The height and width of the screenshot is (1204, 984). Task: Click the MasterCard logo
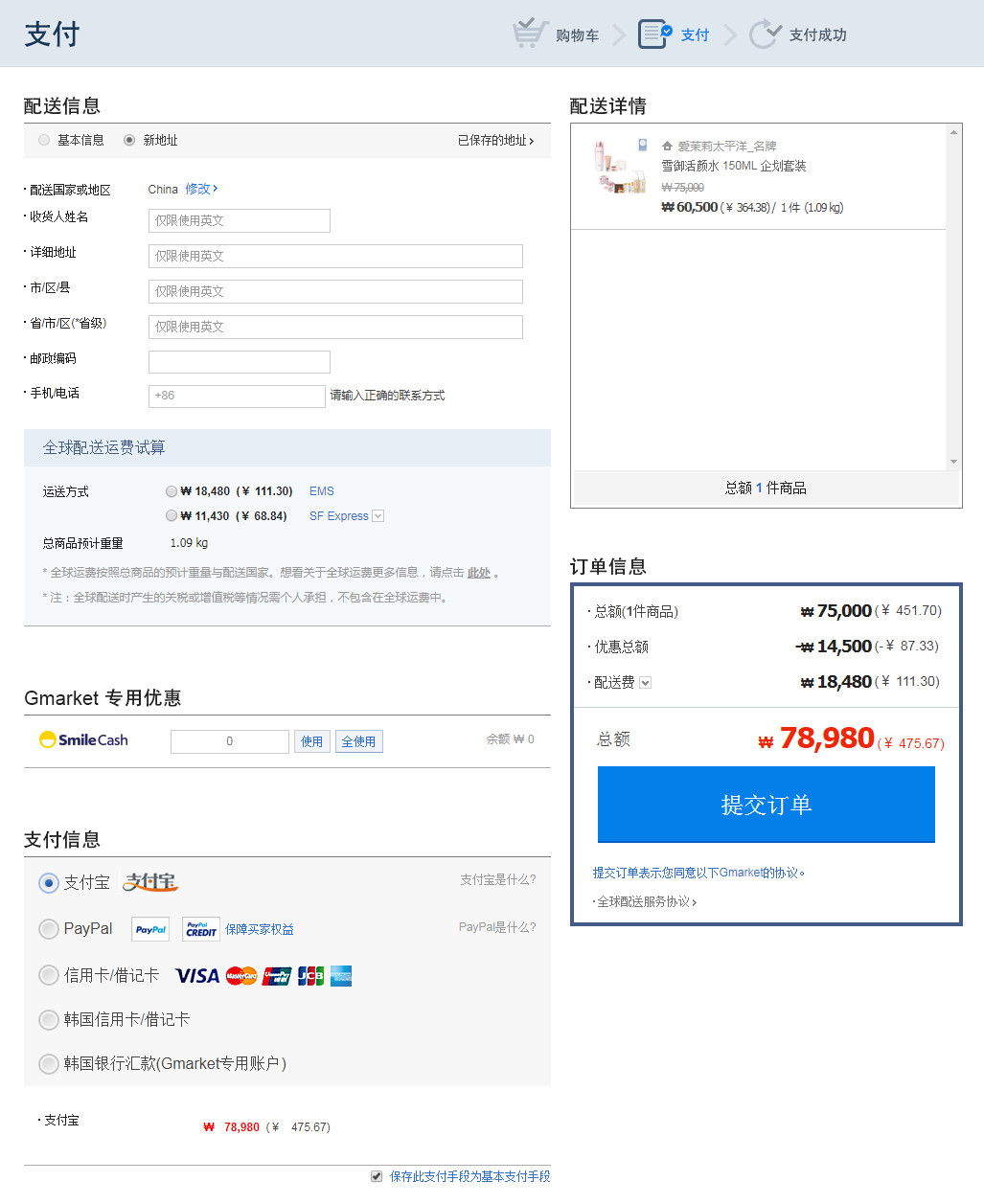pyautogui.click(x=241, y=976)
